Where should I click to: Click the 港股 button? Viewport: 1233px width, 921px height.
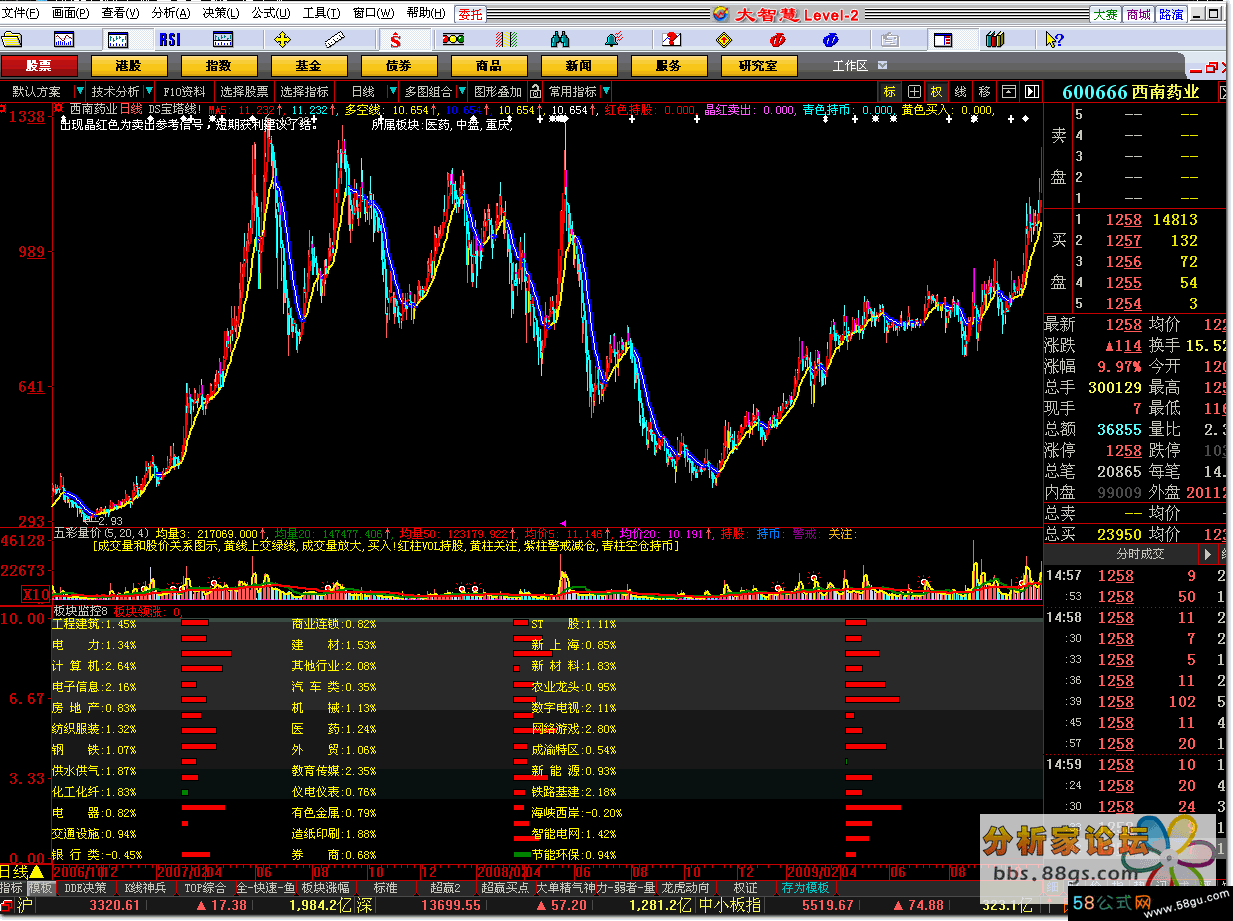click(x=129, y=66)
